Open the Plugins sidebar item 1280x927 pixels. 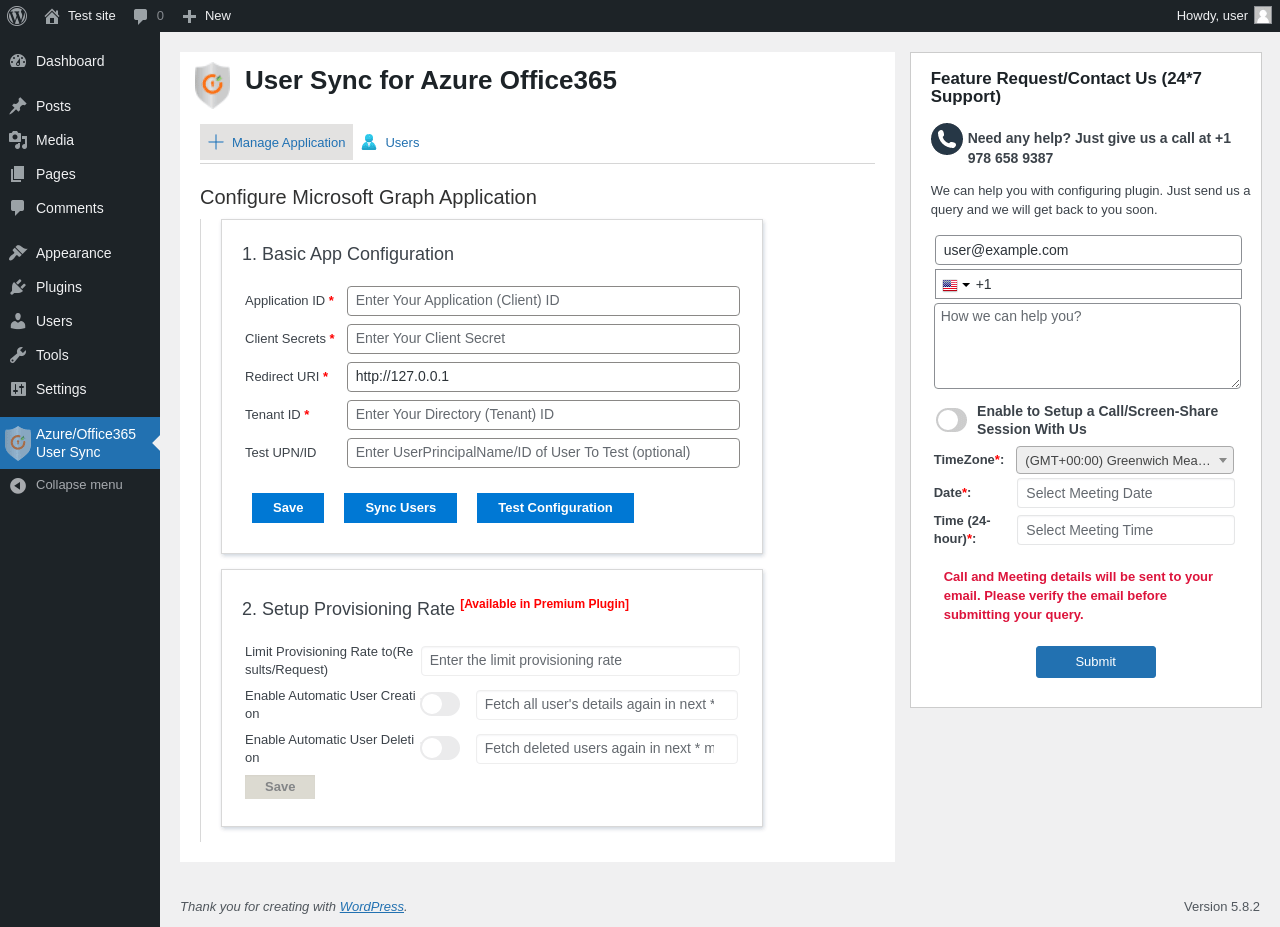tap(59, 287)
